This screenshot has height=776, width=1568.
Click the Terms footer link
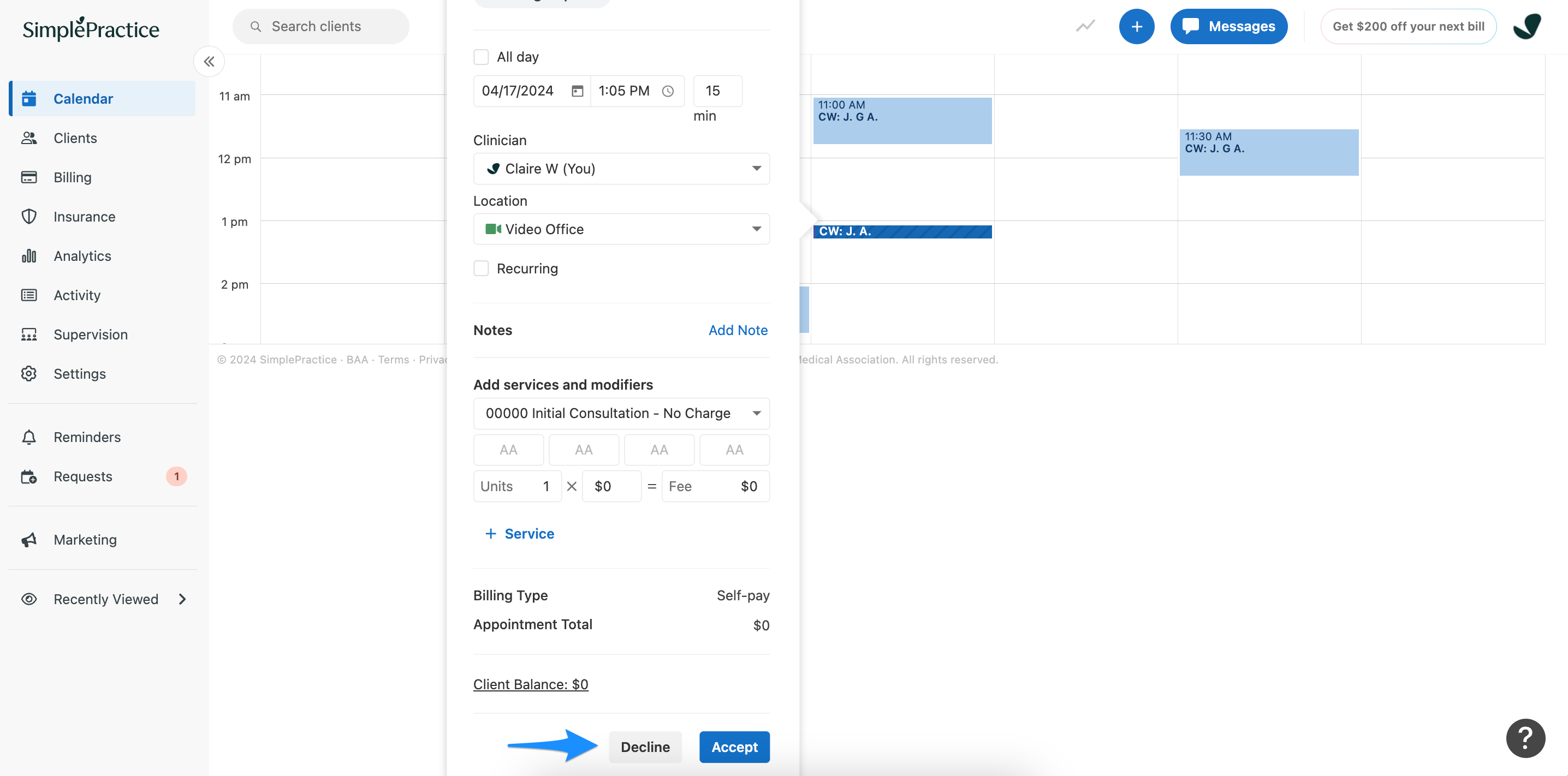coord(393,359)
